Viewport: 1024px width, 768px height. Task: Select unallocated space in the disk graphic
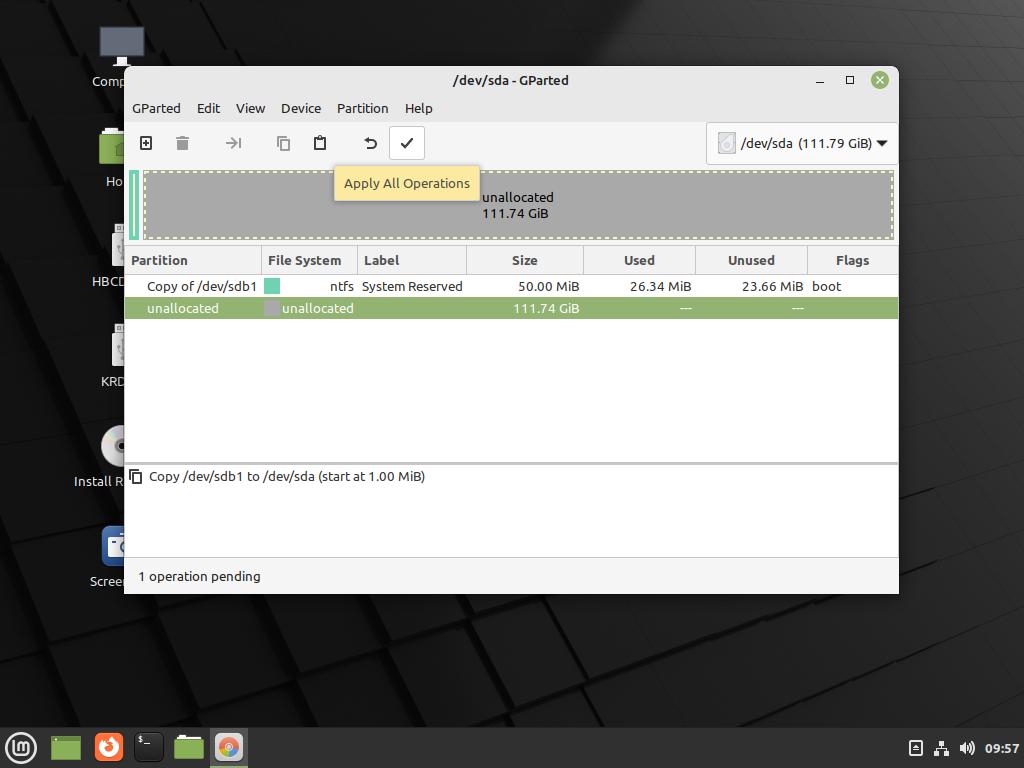pos(650,205)
